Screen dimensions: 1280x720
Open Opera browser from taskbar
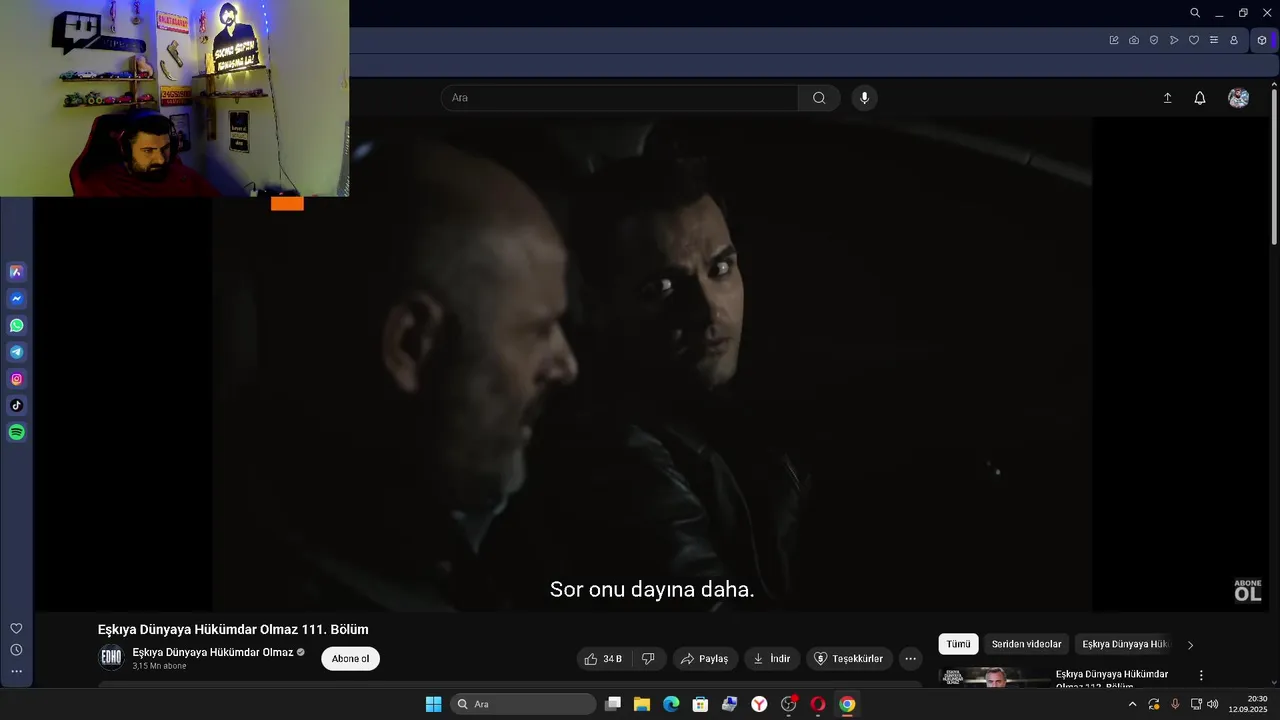point(817,704)
